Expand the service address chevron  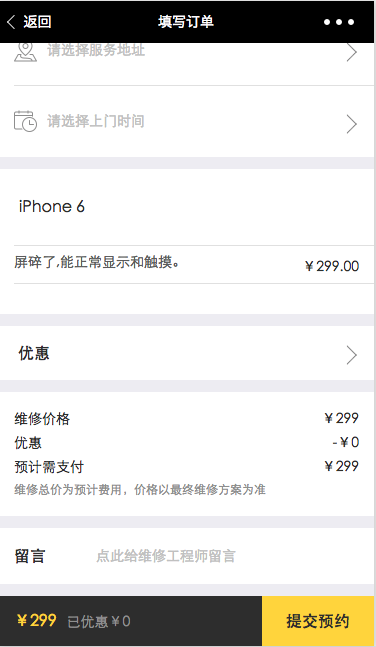click(352, 52)
